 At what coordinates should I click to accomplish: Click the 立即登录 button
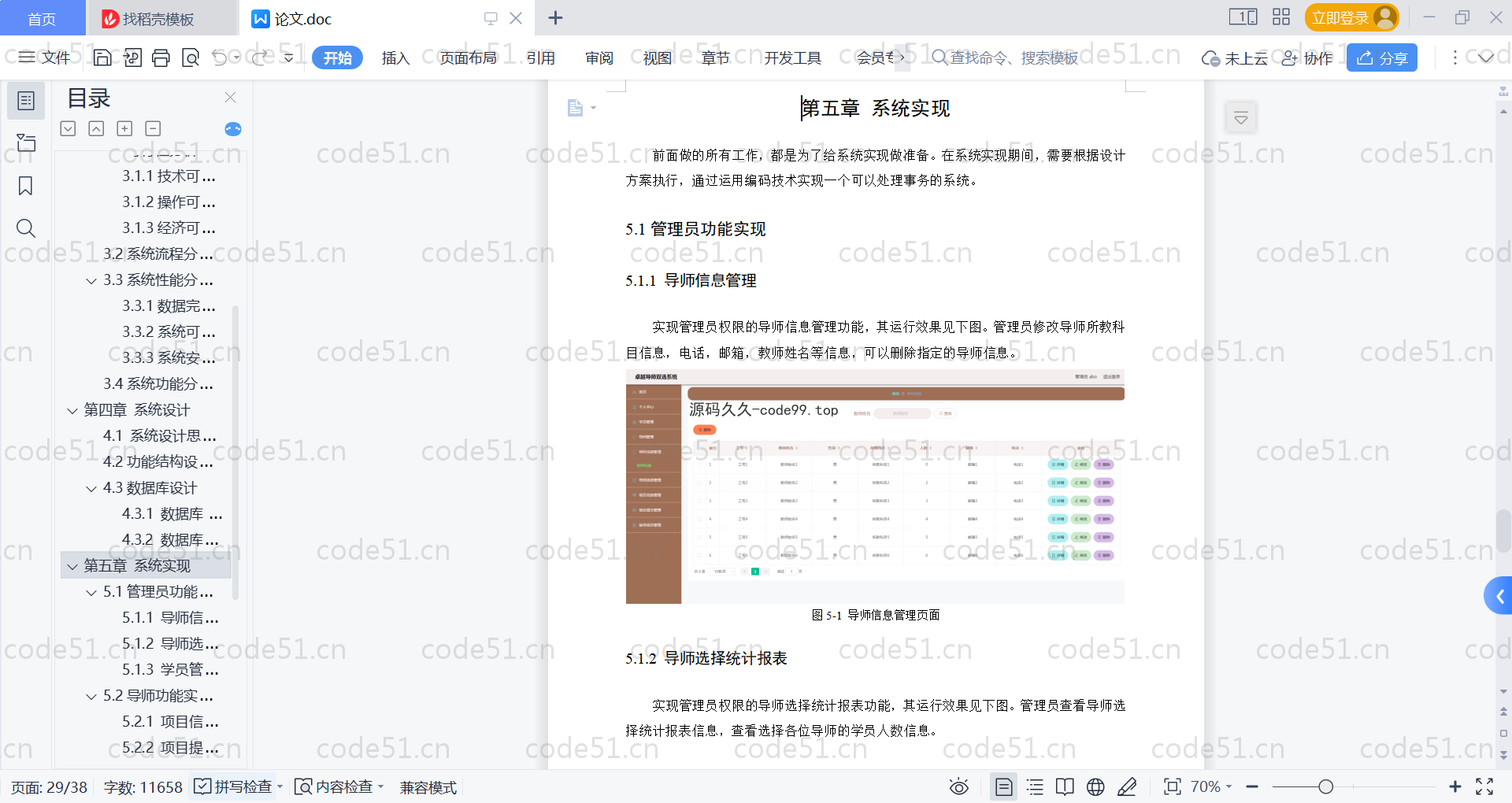tap(1351, 17)
